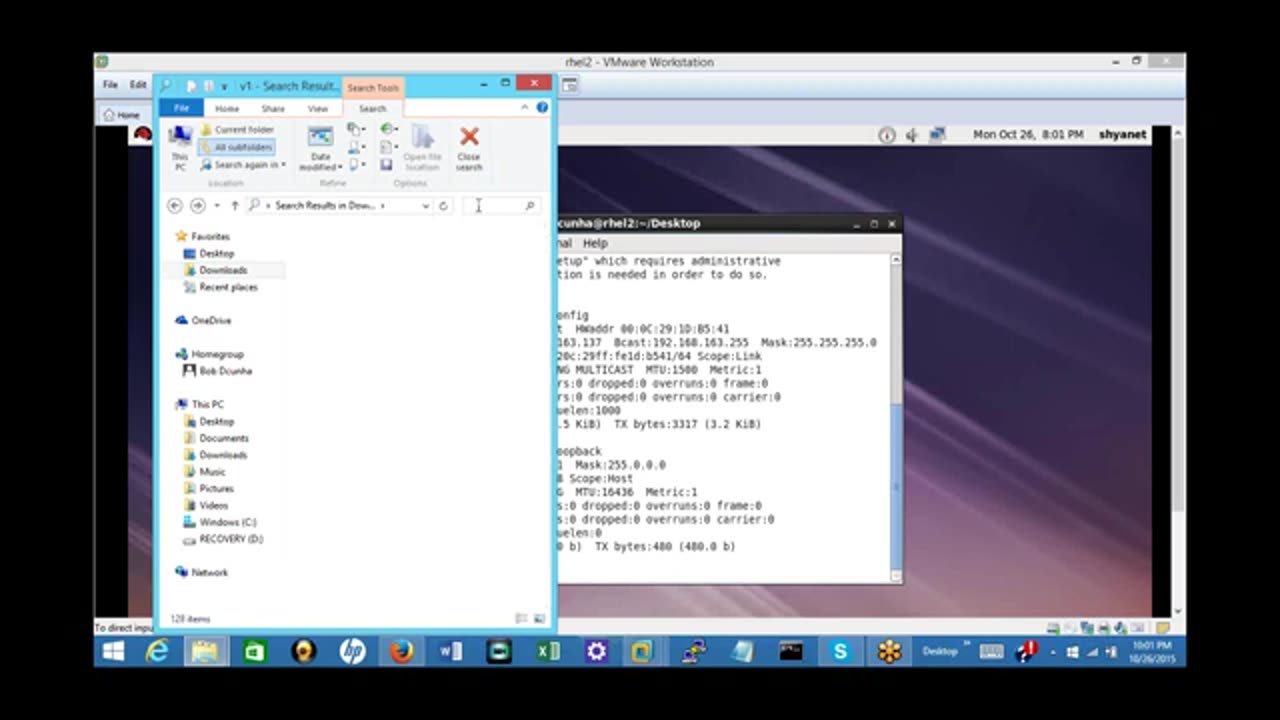Select the Current folder search option
1280x720 pixels.
(x=237, y=129)
